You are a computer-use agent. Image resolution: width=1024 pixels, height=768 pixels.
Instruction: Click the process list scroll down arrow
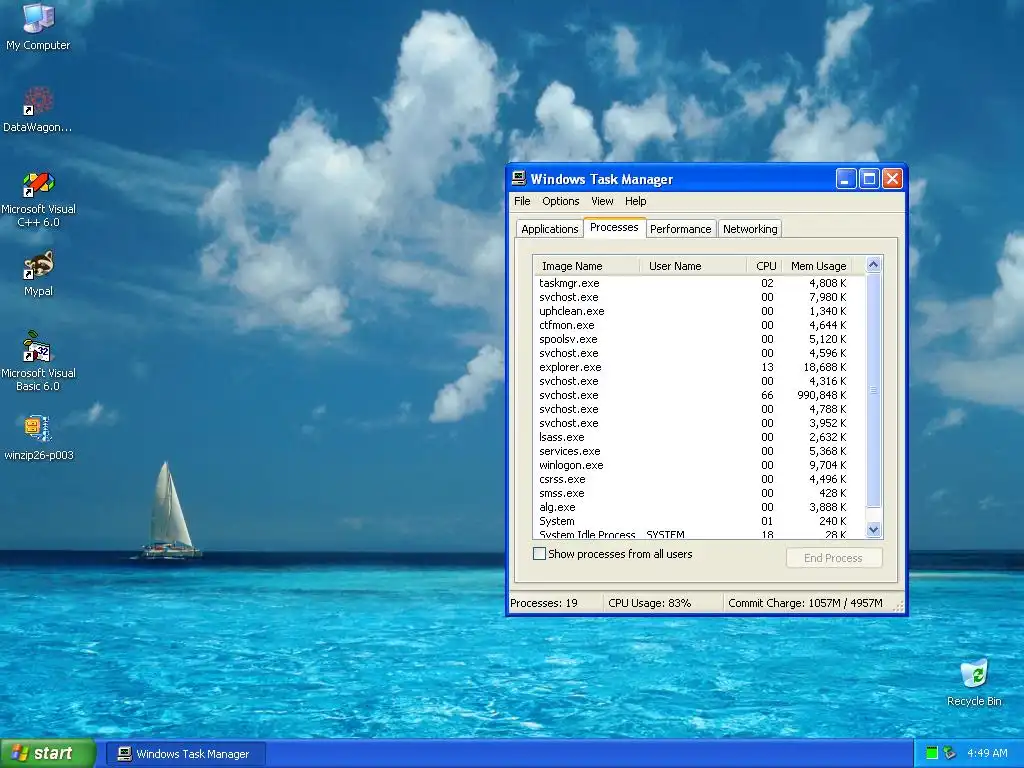point(873,530)
